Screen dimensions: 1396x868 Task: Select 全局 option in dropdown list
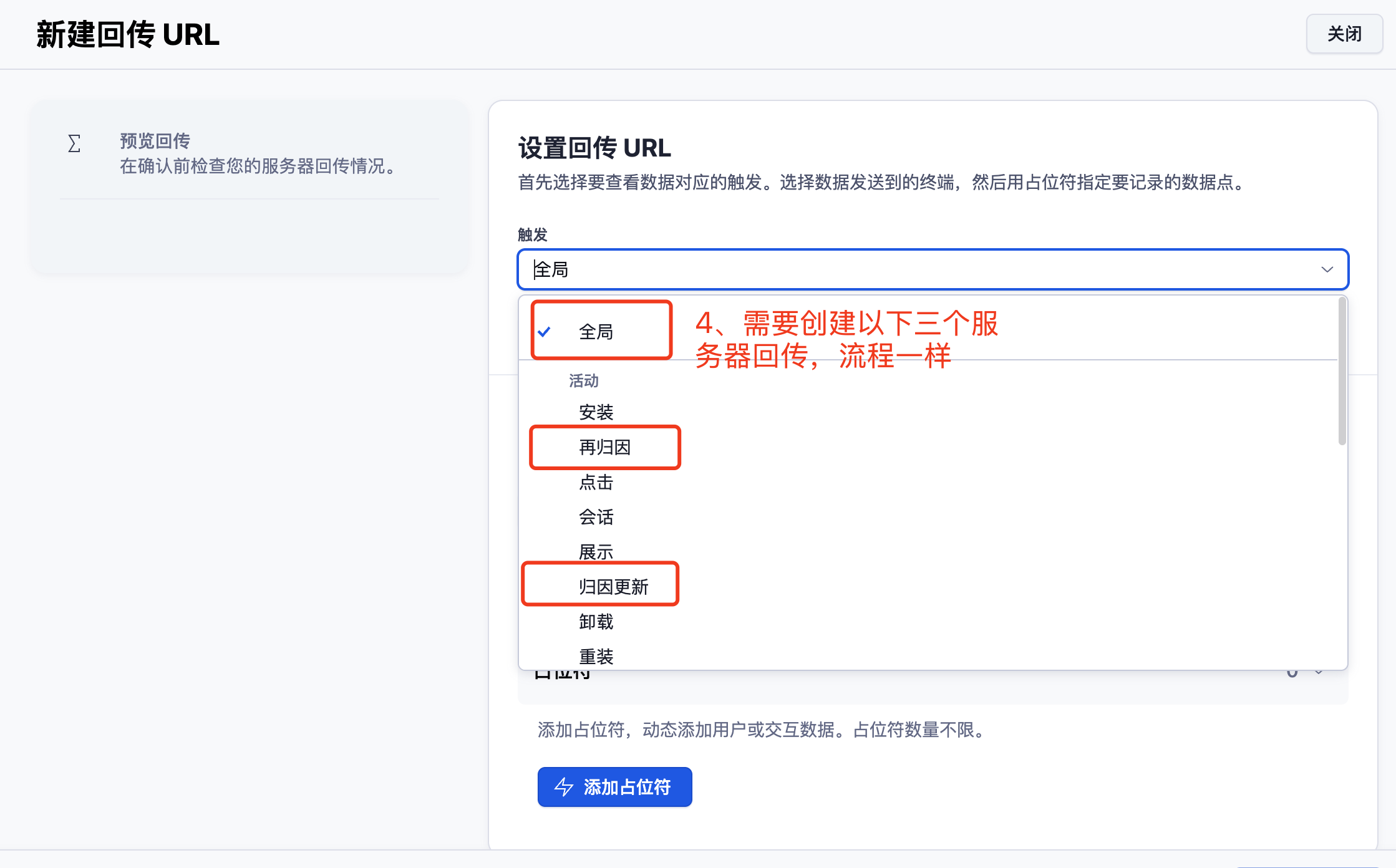tap(596, 332)
